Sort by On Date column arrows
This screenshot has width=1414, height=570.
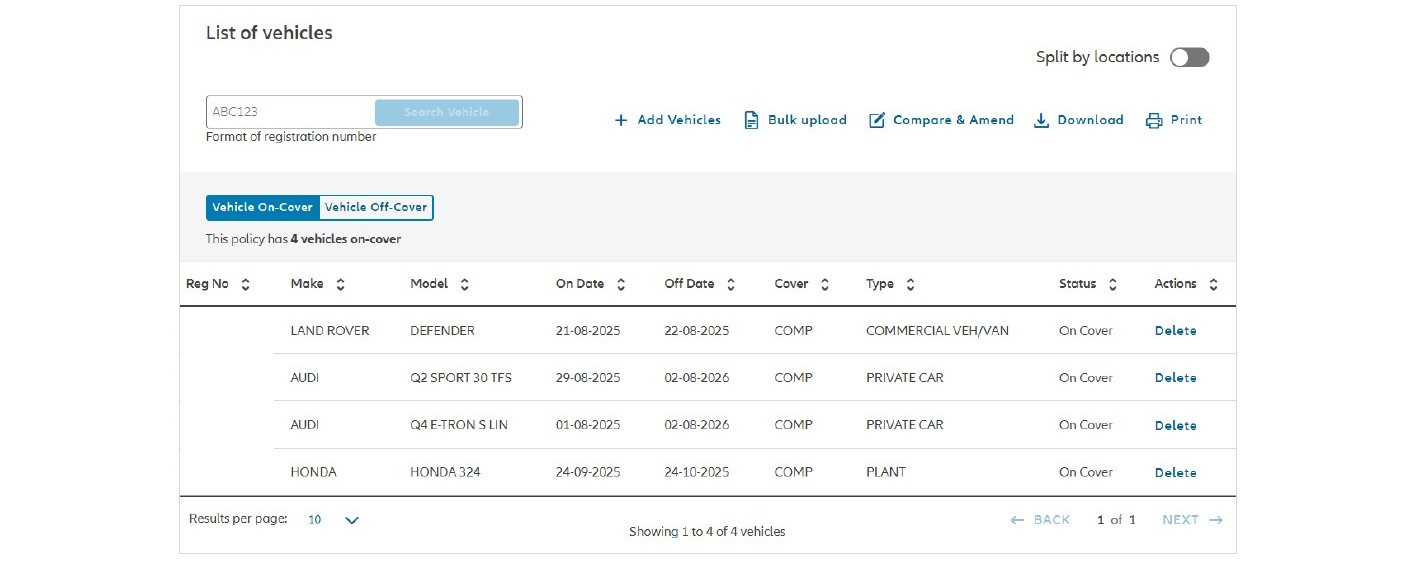tap(620, 285)
